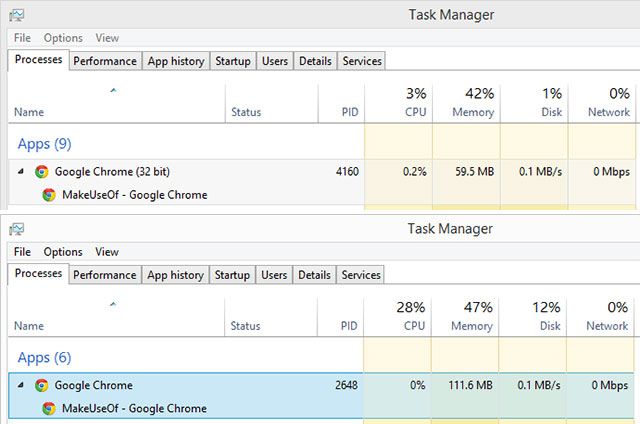This screenshot has height=424, width=640.
Task: Sort by PID column in bottom window
Action: coord(340,317)
